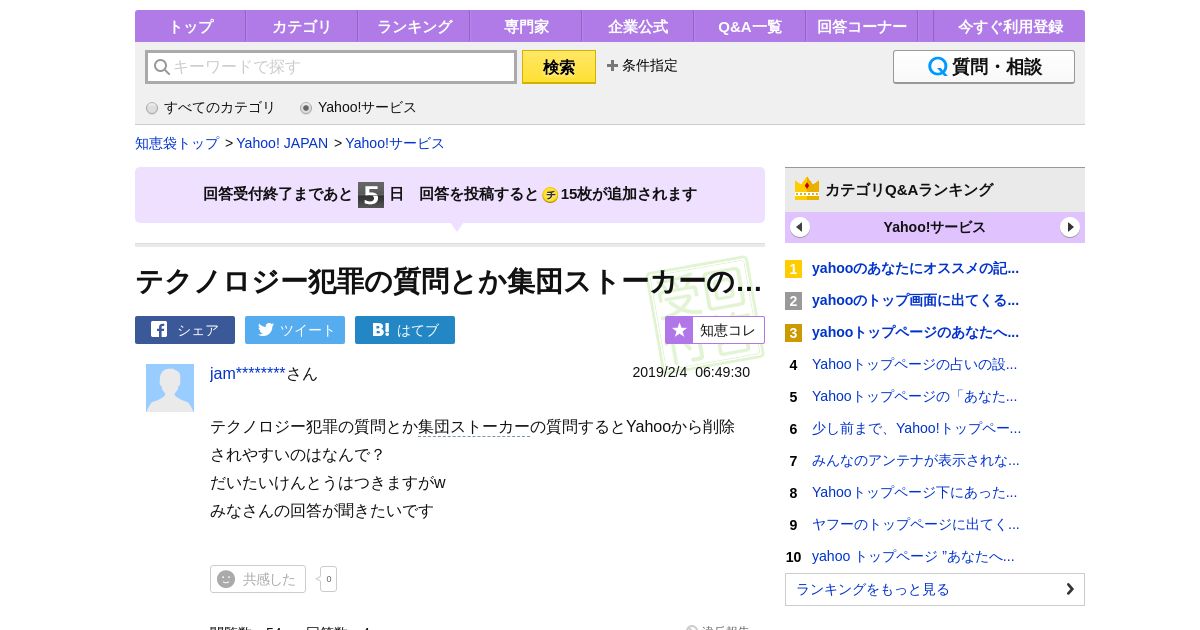This screenshot has height=630, width=1200.
Task: Open the jam******** user profile link
Action: tap(248, 373)
